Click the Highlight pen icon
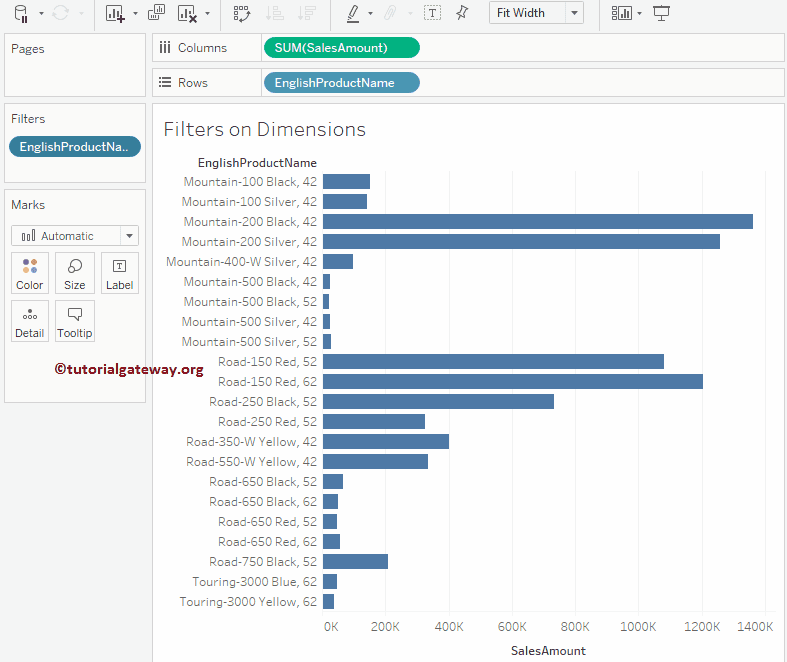This screenshot has height=662, width=787. 352,13
